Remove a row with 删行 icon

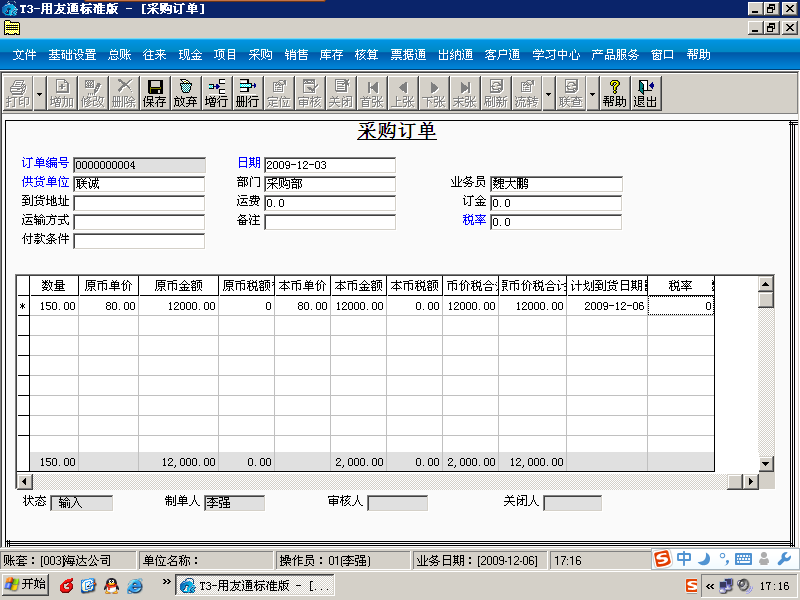(247, 93)
